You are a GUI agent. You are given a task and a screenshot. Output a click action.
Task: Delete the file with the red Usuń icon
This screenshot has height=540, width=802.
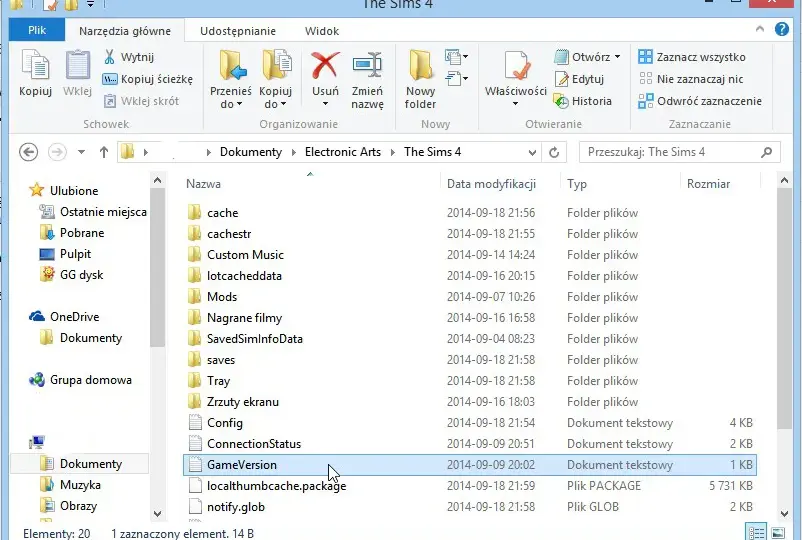325,66
